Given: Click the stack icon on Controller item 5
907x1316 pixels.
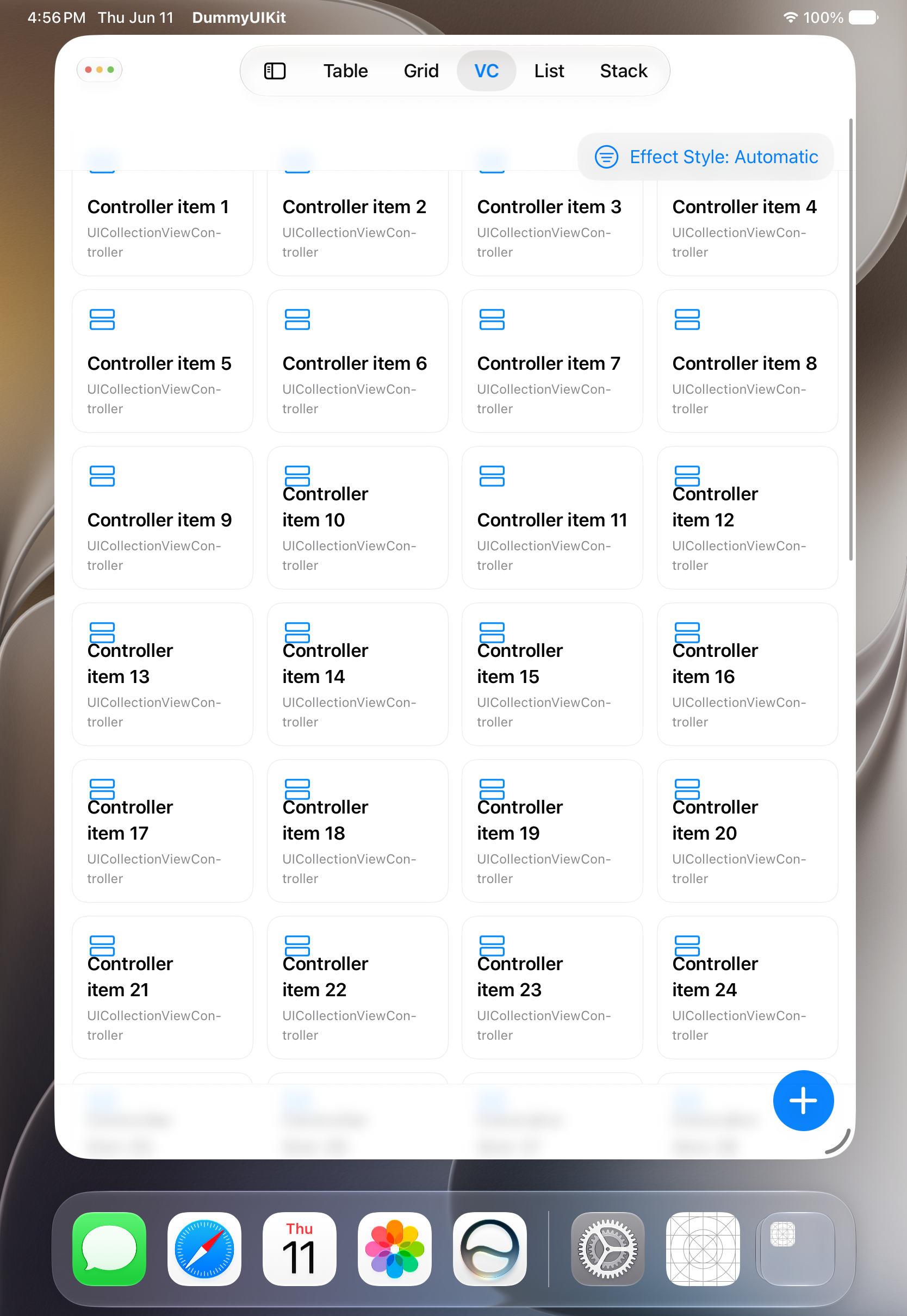Looking at the screenshot, I should tap(102, 319).
